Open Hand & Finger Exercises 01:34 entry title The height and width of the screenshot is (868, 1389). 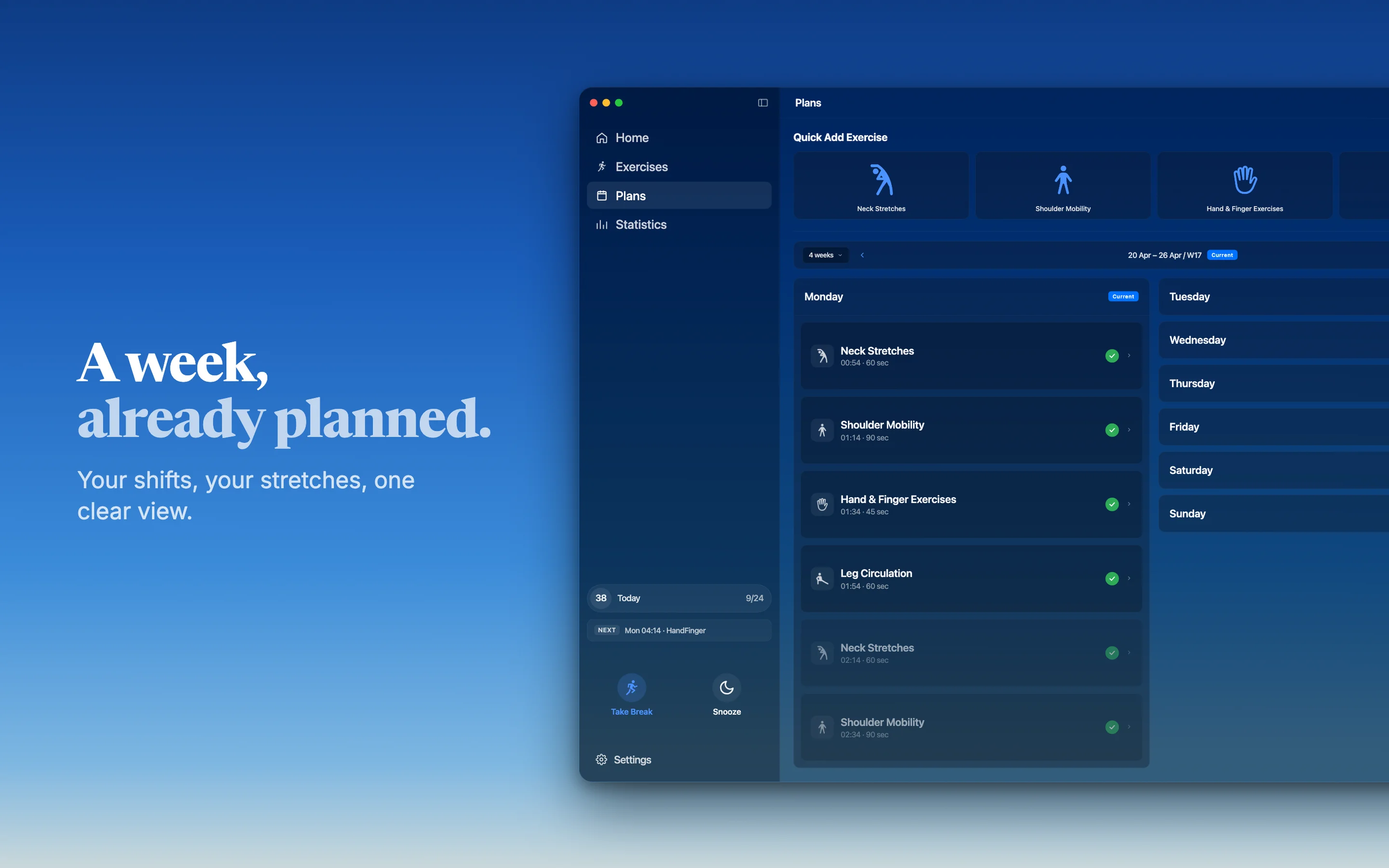[898, 499]
